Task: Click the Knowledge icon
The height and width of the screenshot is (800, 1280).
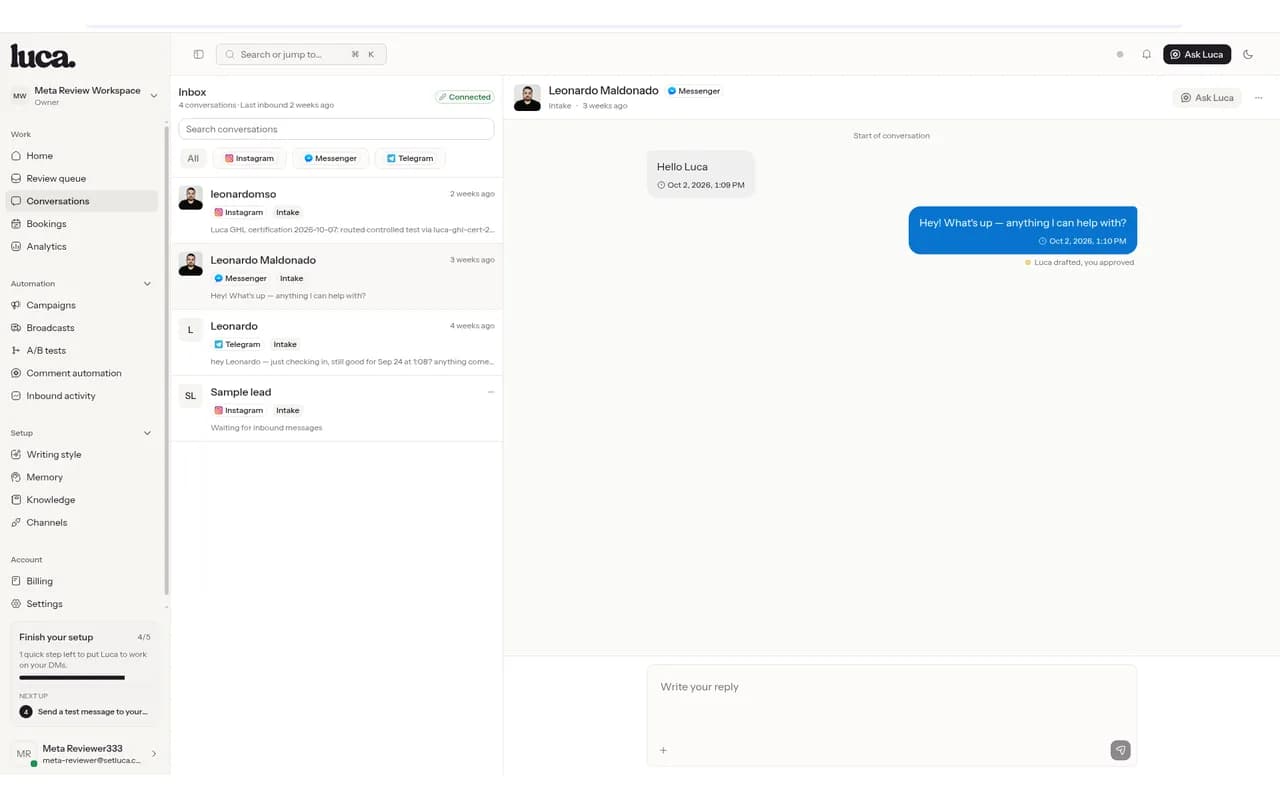Action: pos(16,500)
